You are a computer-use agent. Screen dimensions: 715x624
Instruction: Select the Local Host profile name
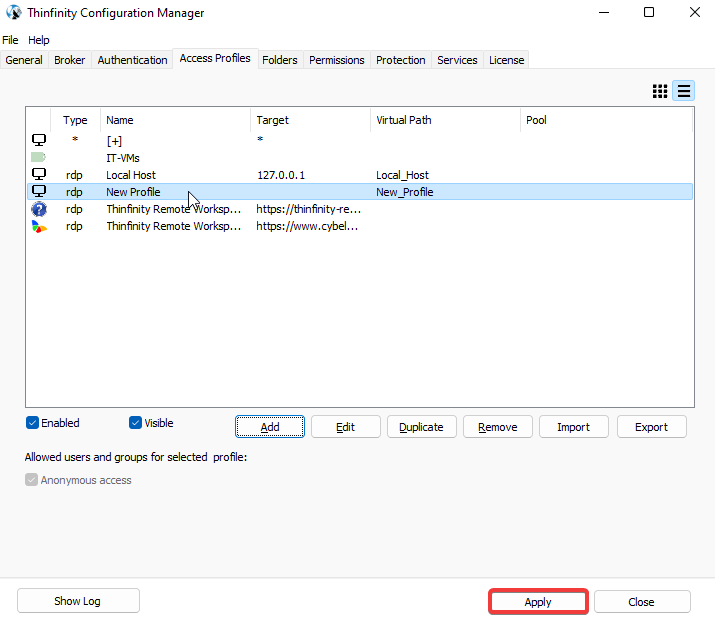click(131, 175)
